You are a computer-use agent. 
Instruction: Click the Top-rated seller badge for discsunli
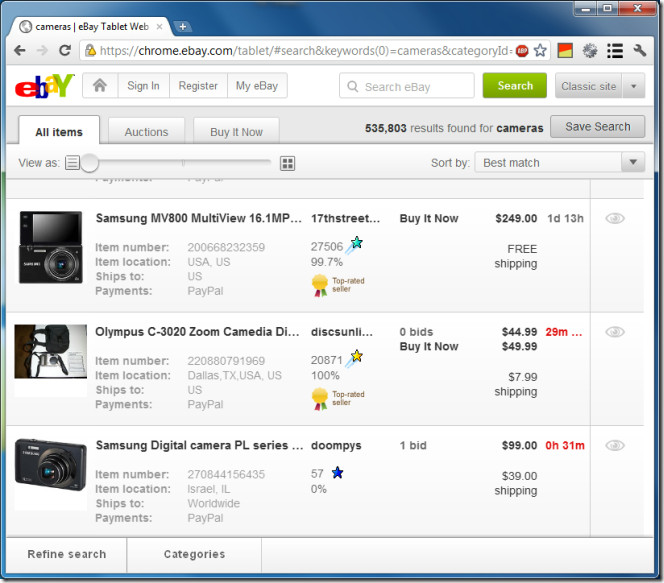pos(338,399)
